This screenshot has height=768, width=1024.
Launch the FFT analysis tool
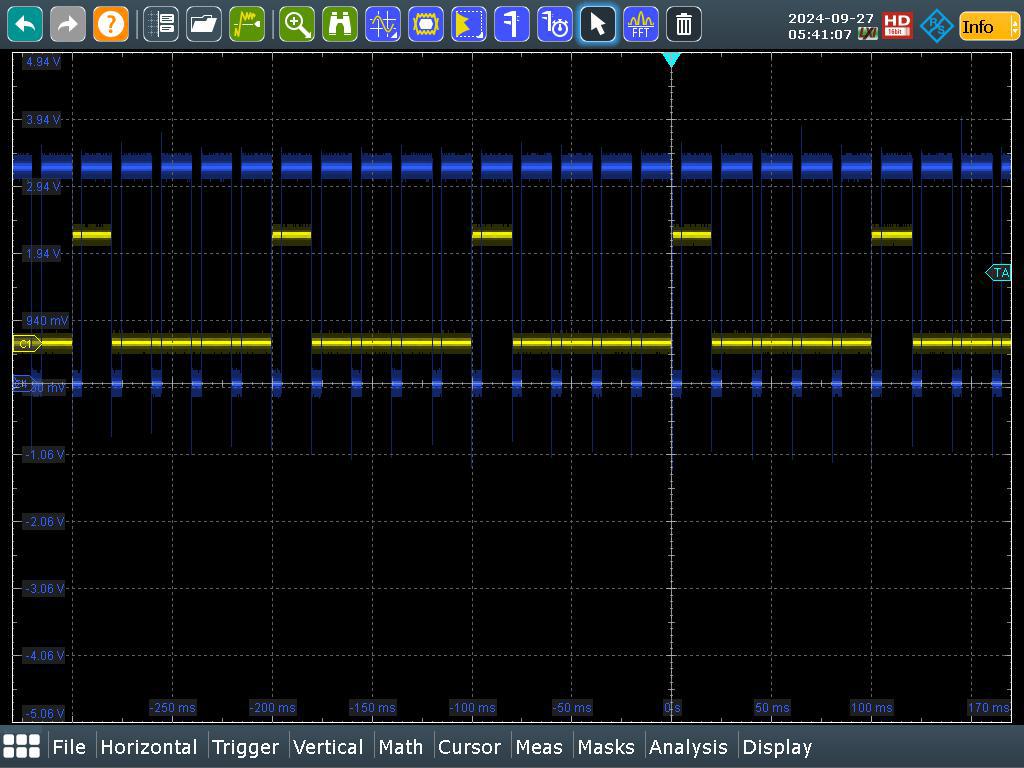pos(641,24)
